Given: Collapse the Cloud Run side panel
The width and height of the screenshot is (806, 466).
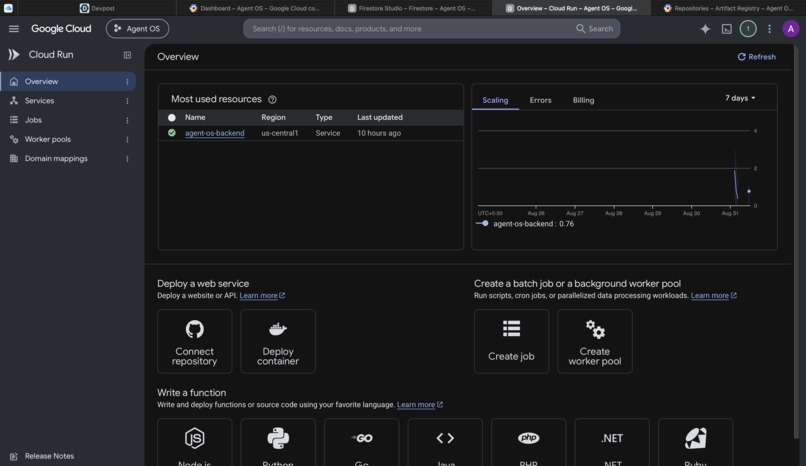Looking at the screenshot, I should coord(127,55).
